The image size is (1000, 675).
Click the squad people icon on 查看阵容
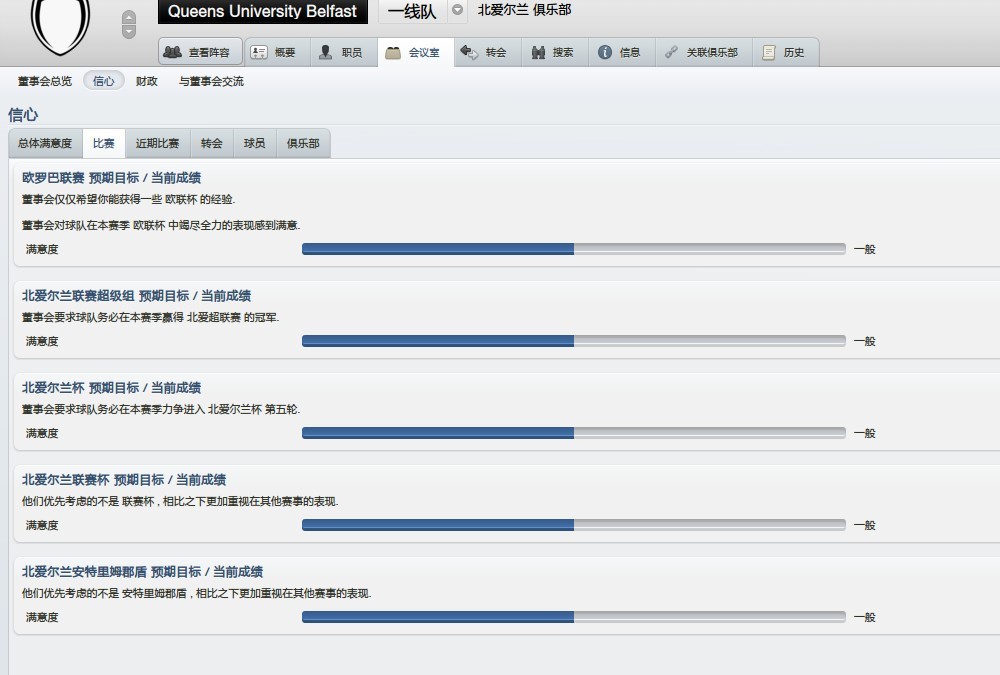click(x=172, y=52)
